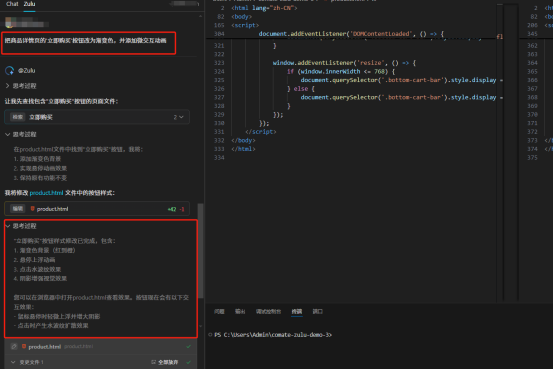Click HTML file icon in the 编辑 card

click(x=32, y=209)
